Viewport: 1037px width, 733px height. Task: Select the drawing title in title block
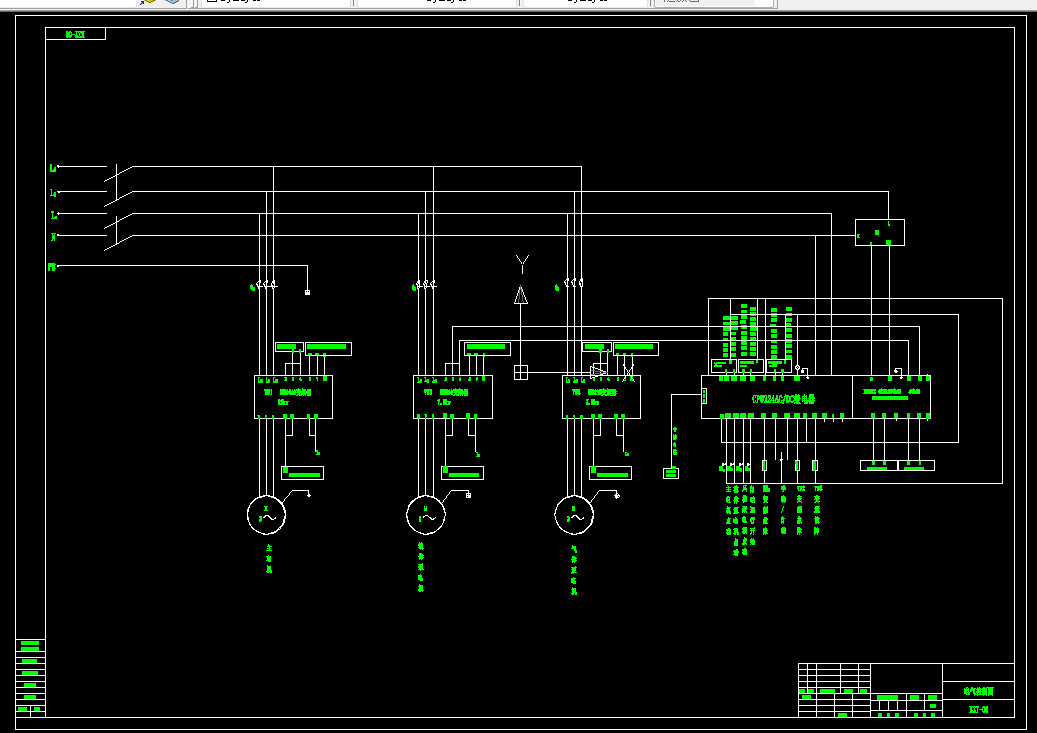click(978, 691)
